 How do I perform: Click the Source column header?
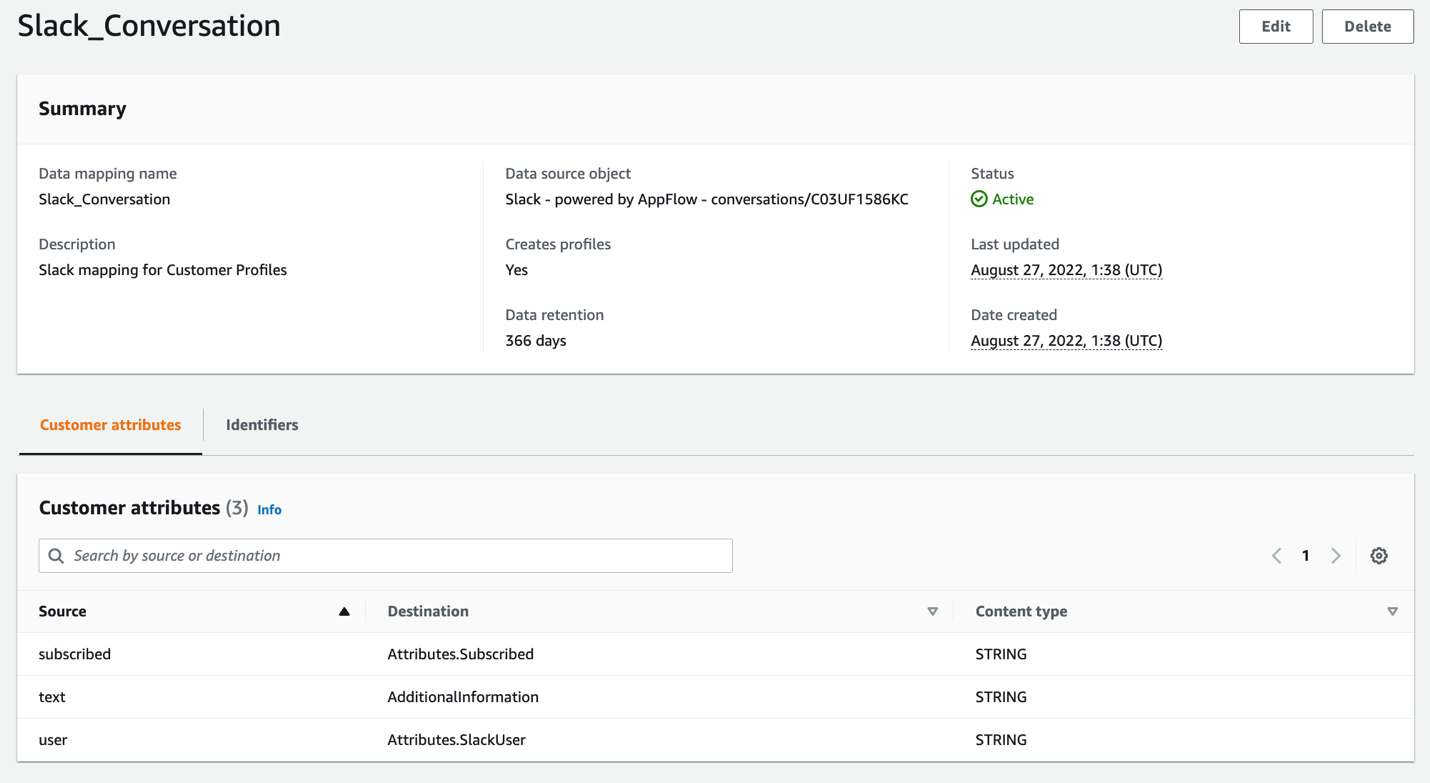pos(62,611)
